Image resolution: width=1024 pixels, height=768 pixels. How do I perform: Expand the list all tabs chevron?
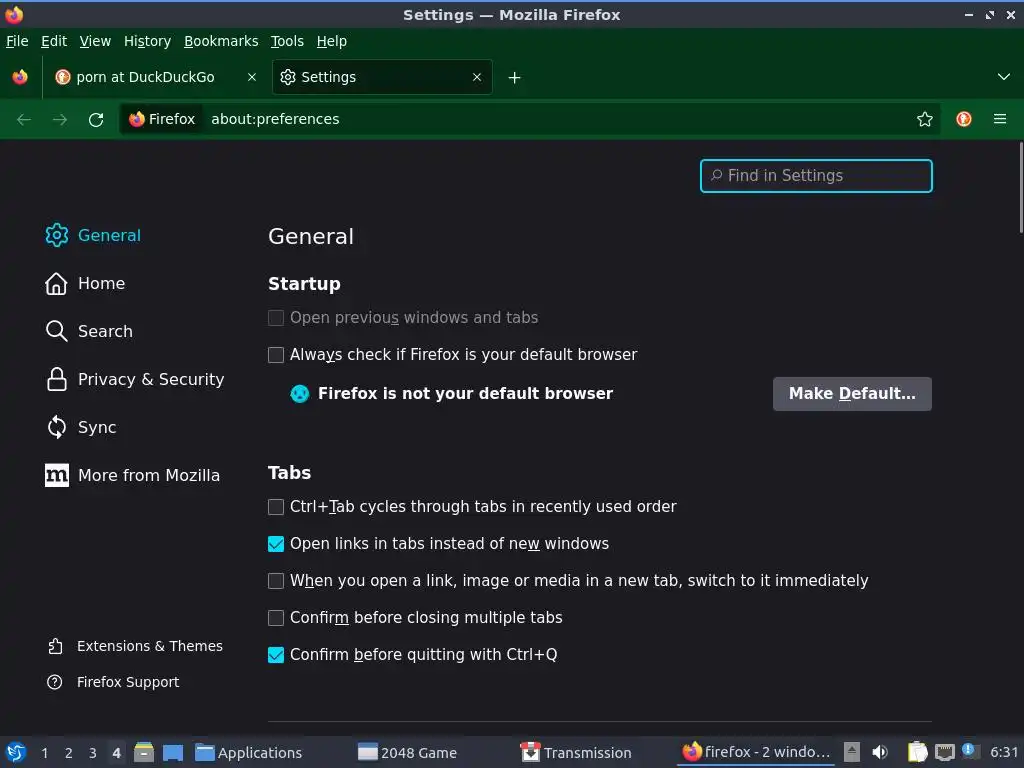click(x=1004, y=77)
